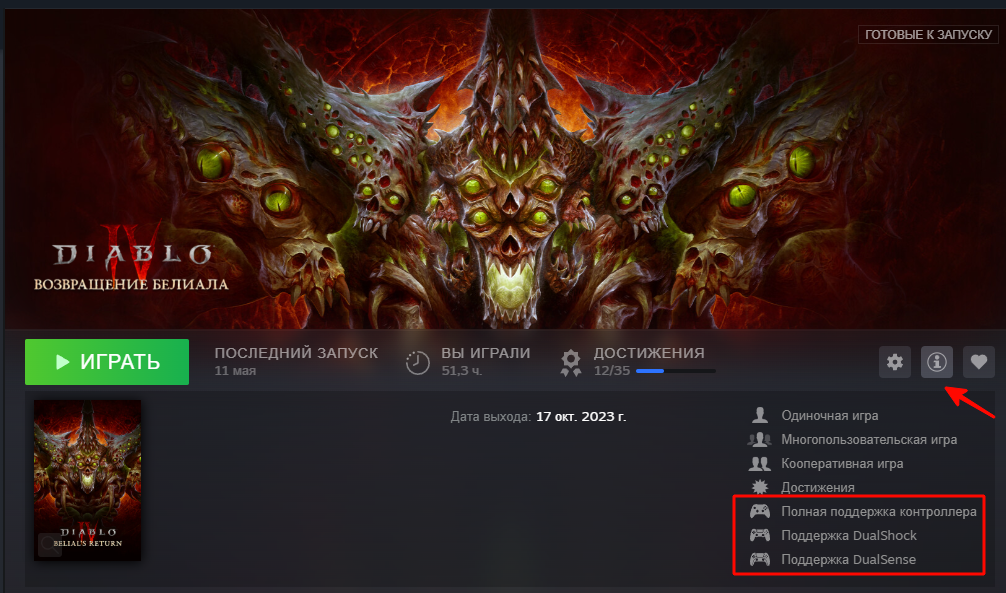Viewport: 1006px width, 593px height.
Task: Click the 12/35 achievements count
Action: (x=611, y=371)
